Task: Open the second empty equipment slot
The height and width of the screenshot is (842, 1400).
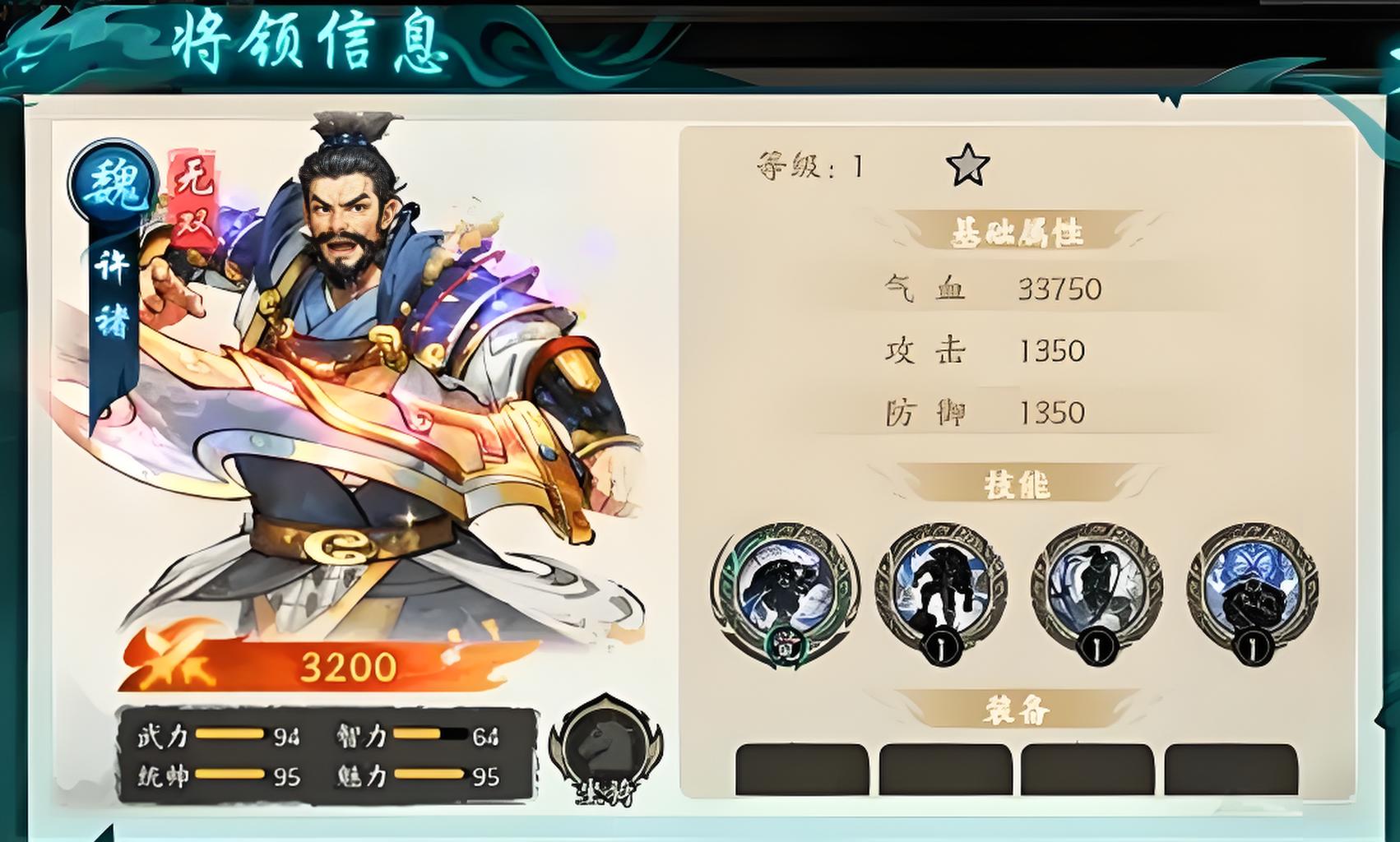Action: tap(945, 770)
